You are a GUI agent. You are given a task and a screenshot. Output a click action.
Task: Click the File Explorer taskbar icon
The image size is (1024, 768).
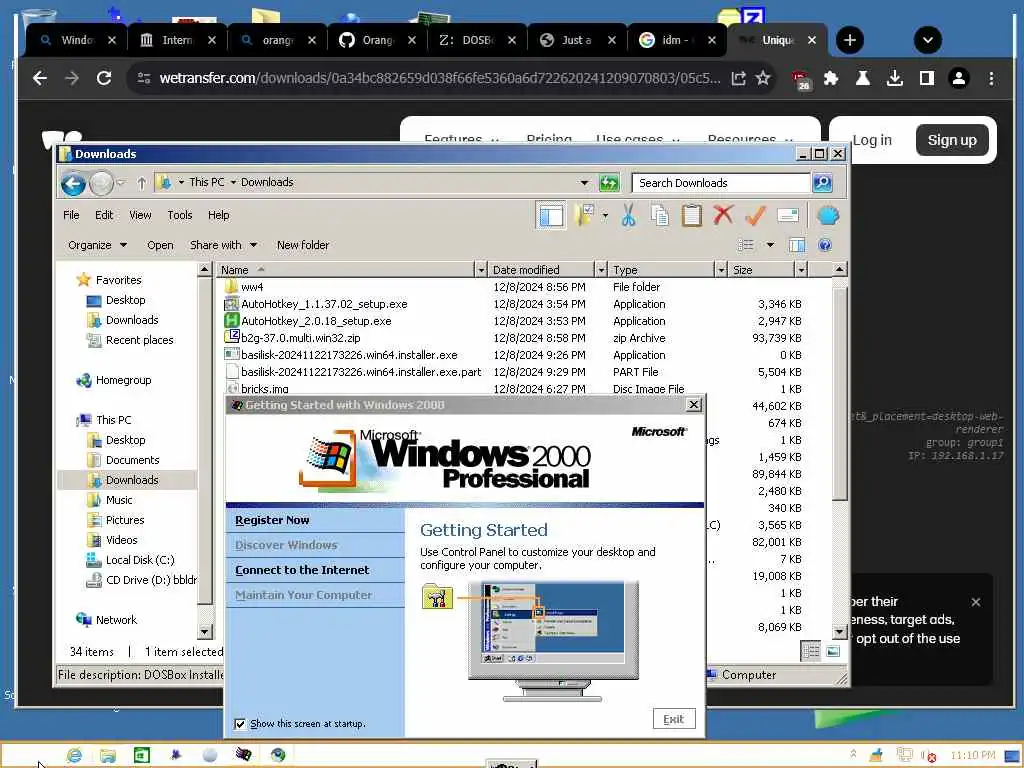(108, 755)
